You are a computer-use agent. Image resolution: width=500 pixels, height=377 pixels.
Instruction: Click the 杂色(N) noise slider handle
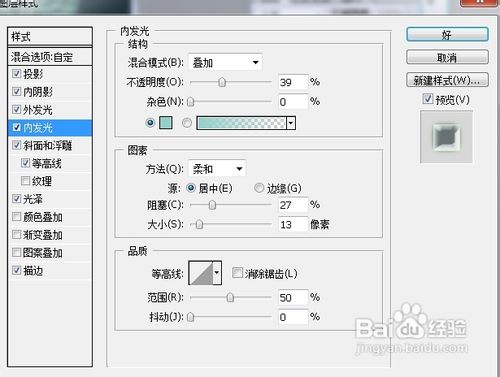coord(190,102)
